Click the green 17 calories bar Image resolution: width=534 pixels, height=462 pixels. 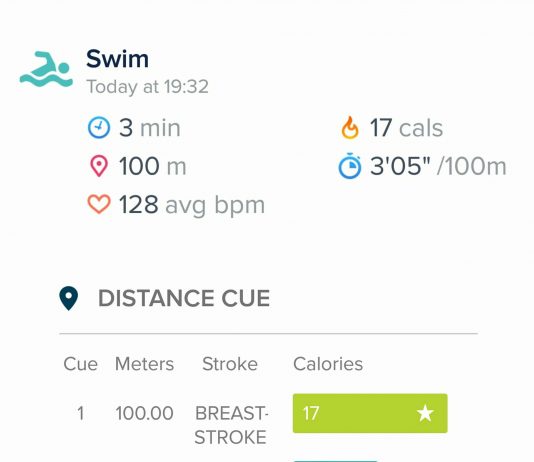tap(370, 413)
